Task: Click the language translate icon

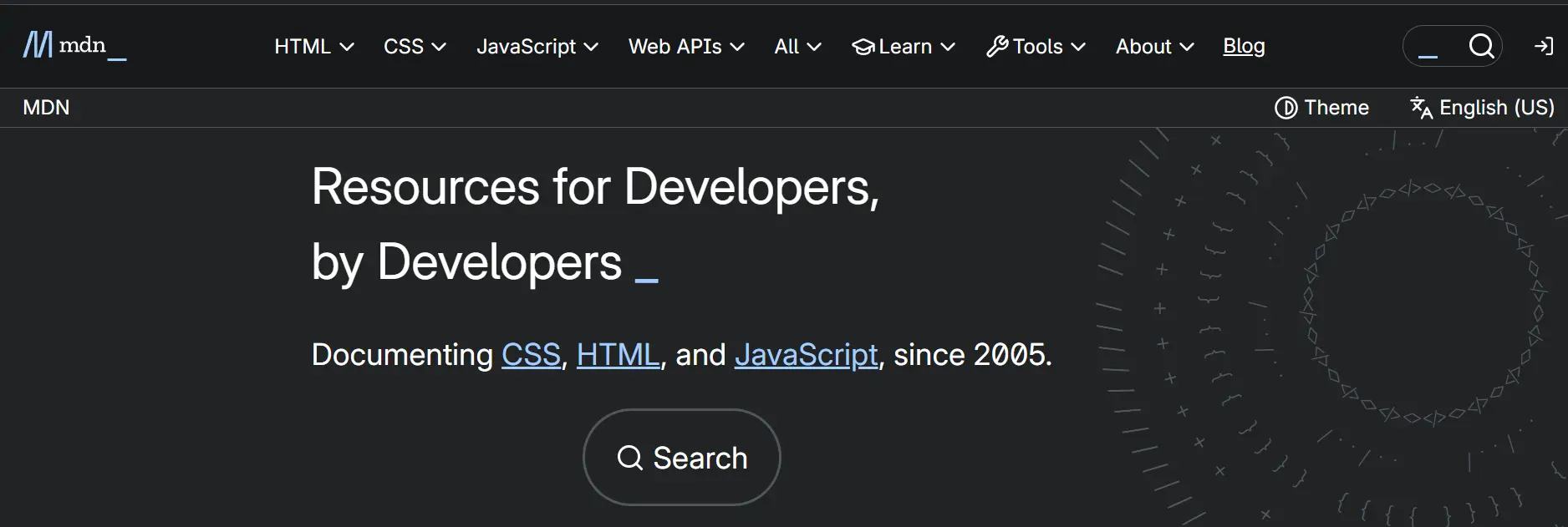Action: tap(1421, 108)
